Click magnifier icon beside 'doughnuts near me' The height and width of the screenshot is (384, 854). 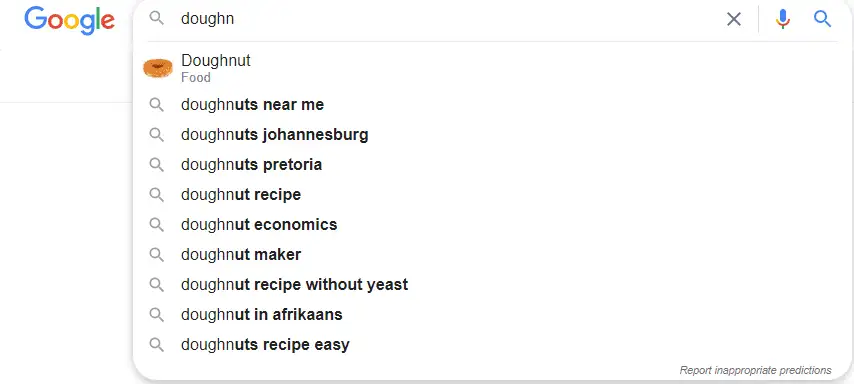[156, 105]
